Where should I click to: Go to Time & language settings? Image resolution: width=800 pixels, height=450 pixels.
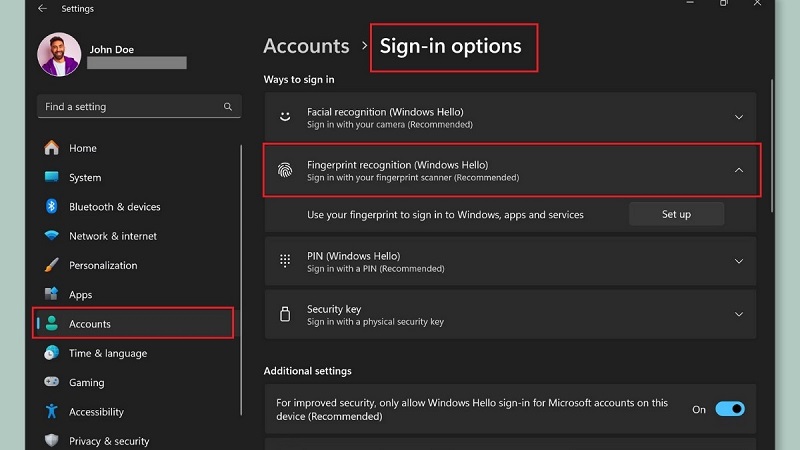coord(107,353)
